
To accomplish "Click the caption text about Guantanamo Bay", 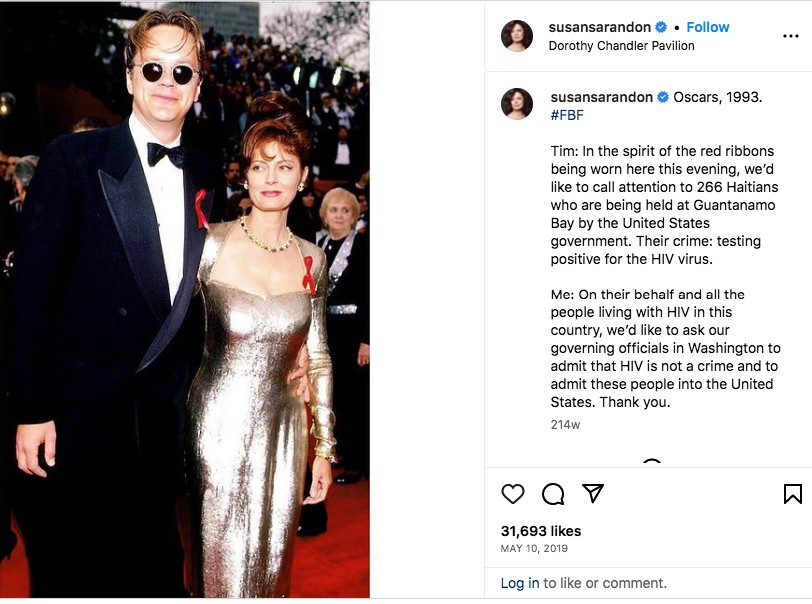I will [665, 205].
